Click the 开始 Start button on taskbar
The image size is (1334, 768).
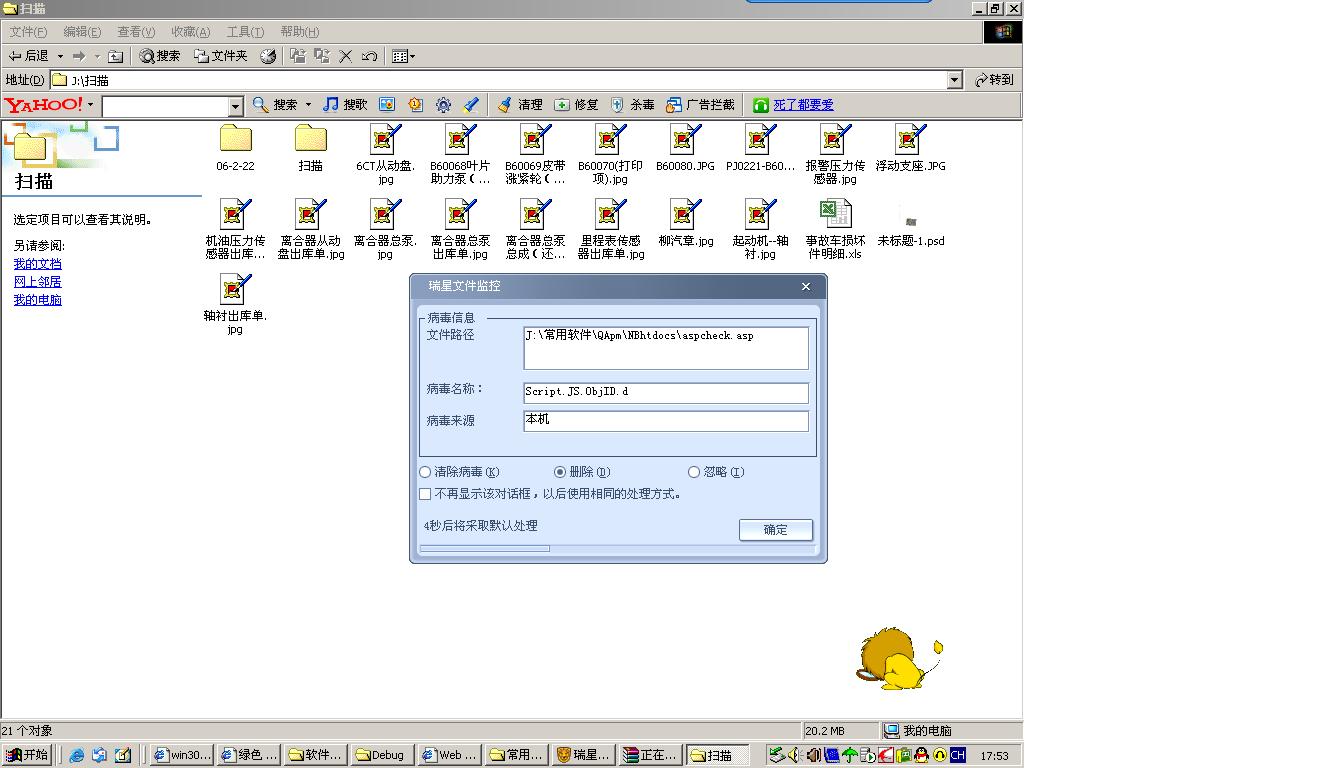click(x=27, y=755)
